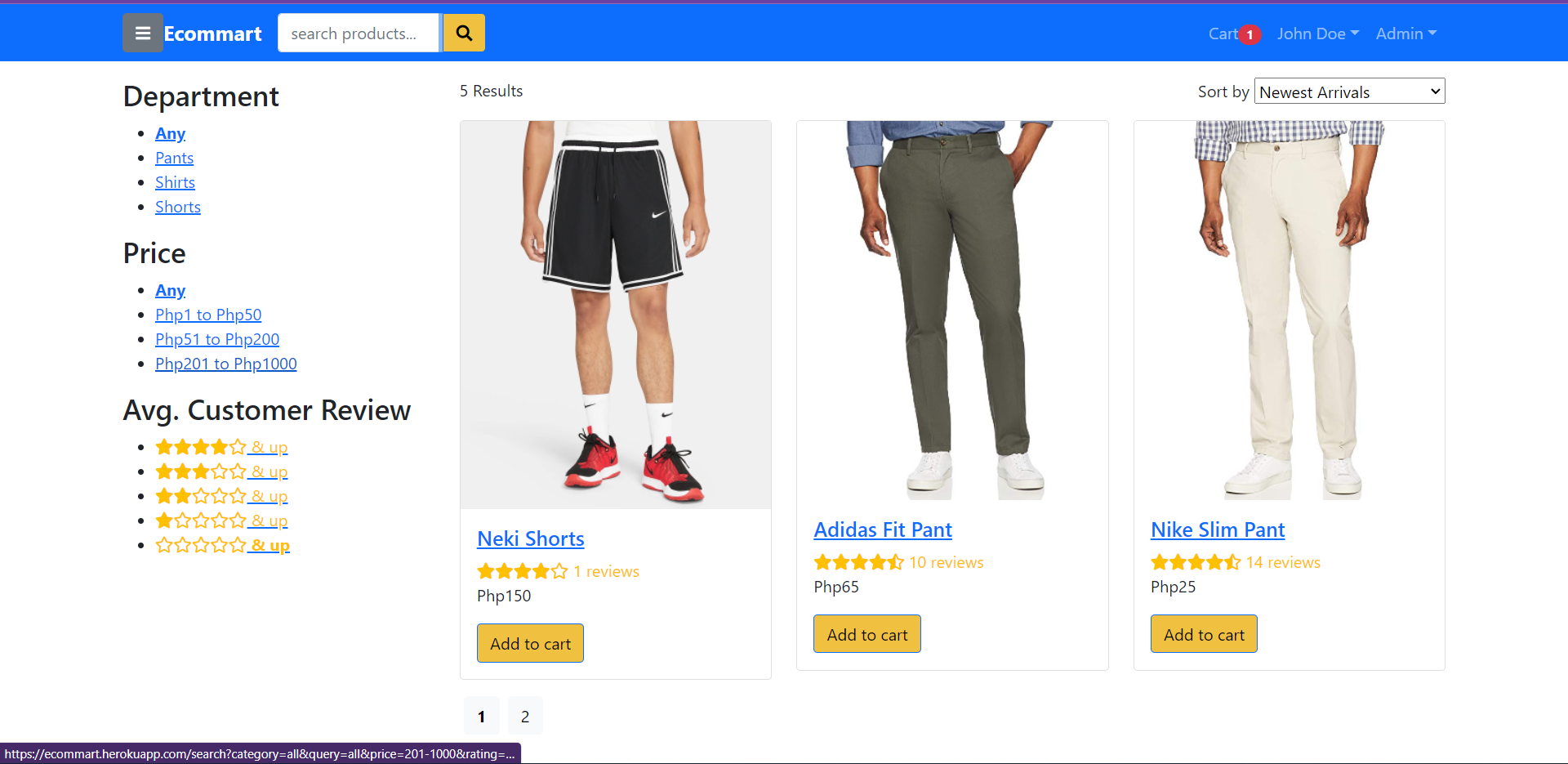Click the search products input field
This screenshot has height=764, width=1568.
coord(359,34)
